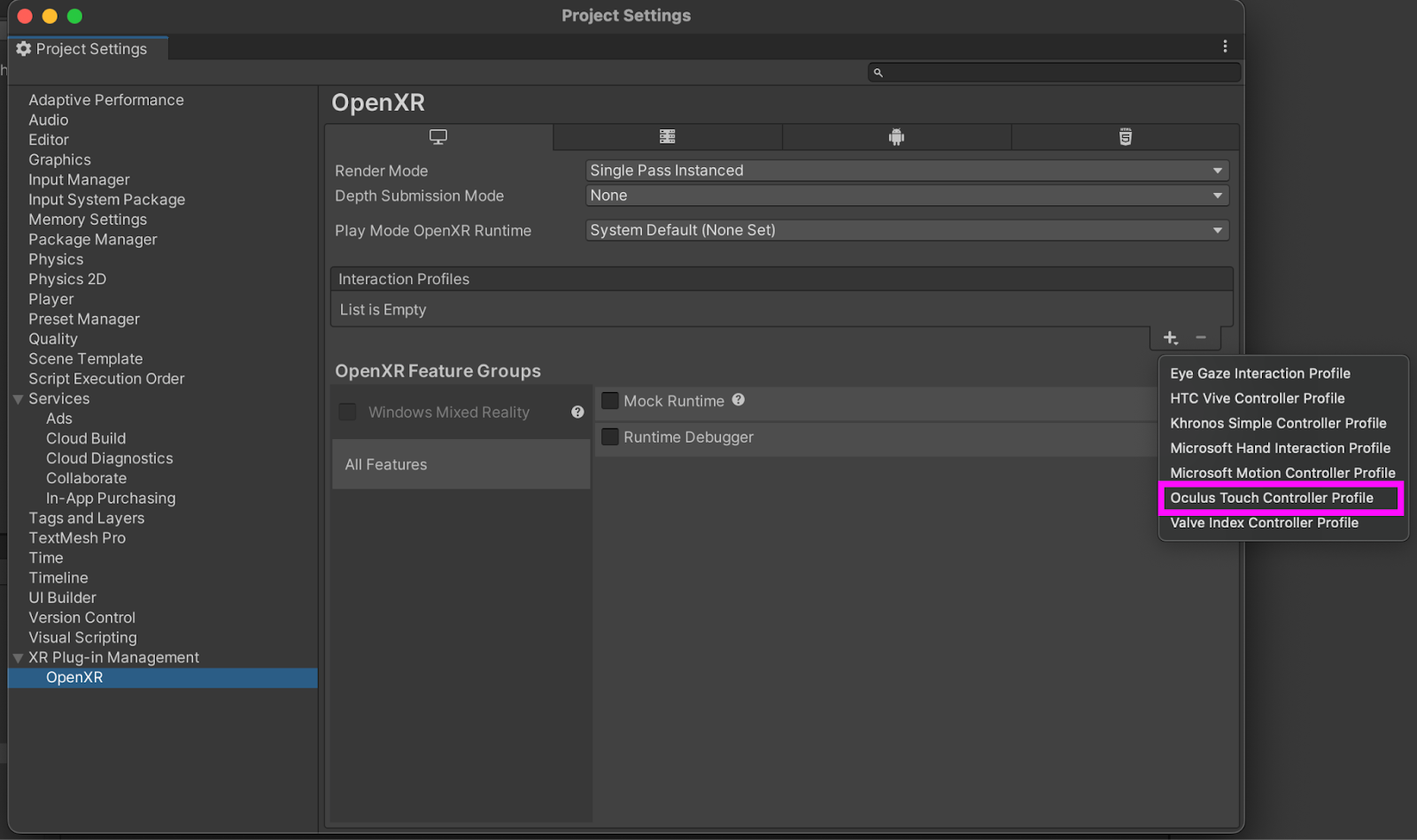Open Script Execution Order settings

pyautogui.click(x=106, y=379)
